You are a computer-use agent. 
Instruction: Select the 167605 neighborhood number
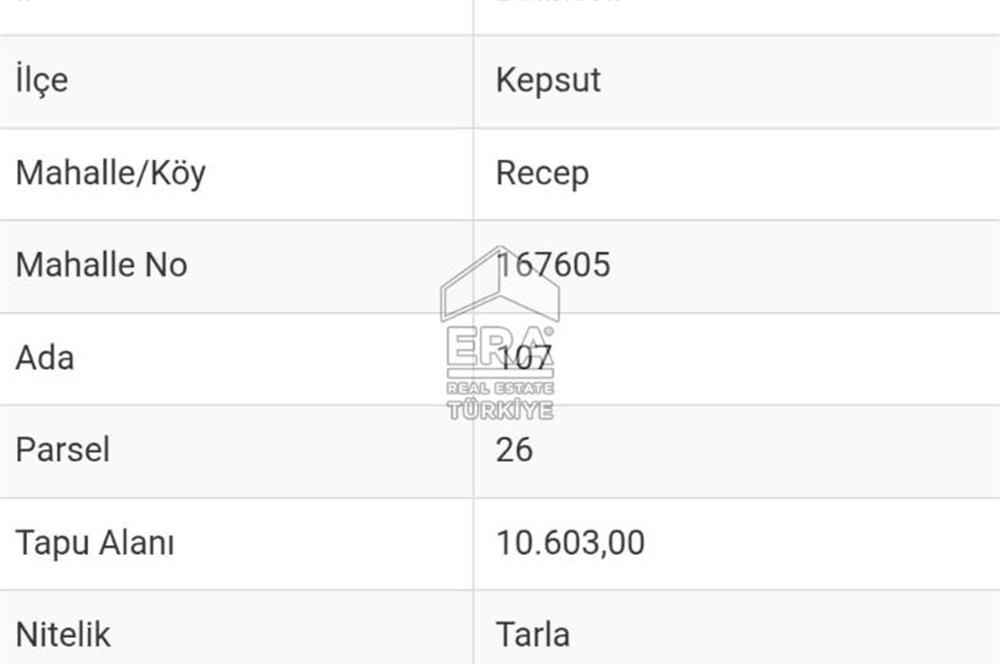tap(553, 265)
